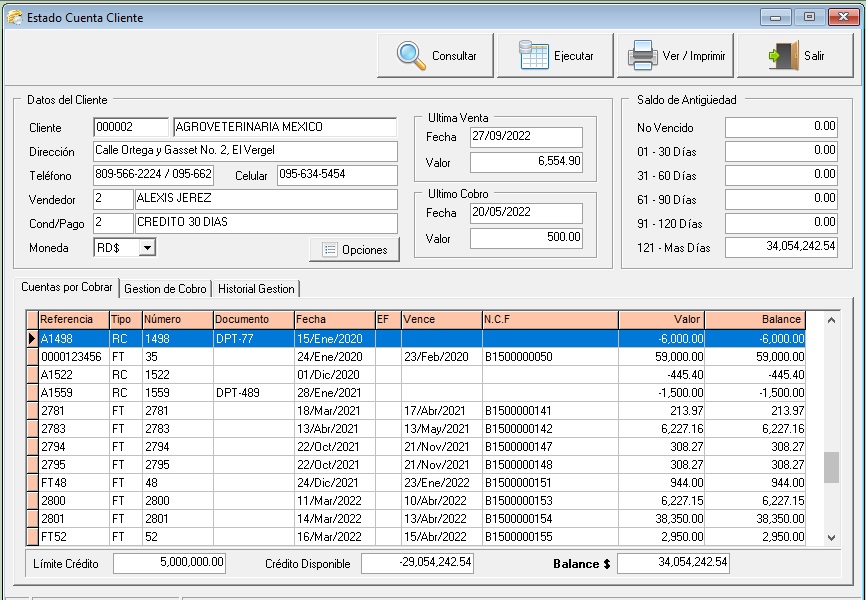Viewport: 866px width, 600px height.
Task: Click the Vence column header
Action: tap(440, 319)
